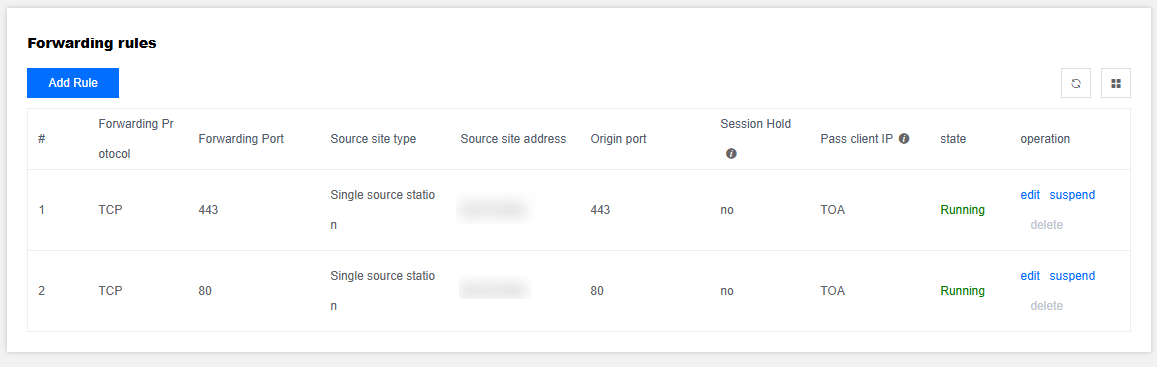
Task: Click the Running status of rule 1
Action: [962, 210]
